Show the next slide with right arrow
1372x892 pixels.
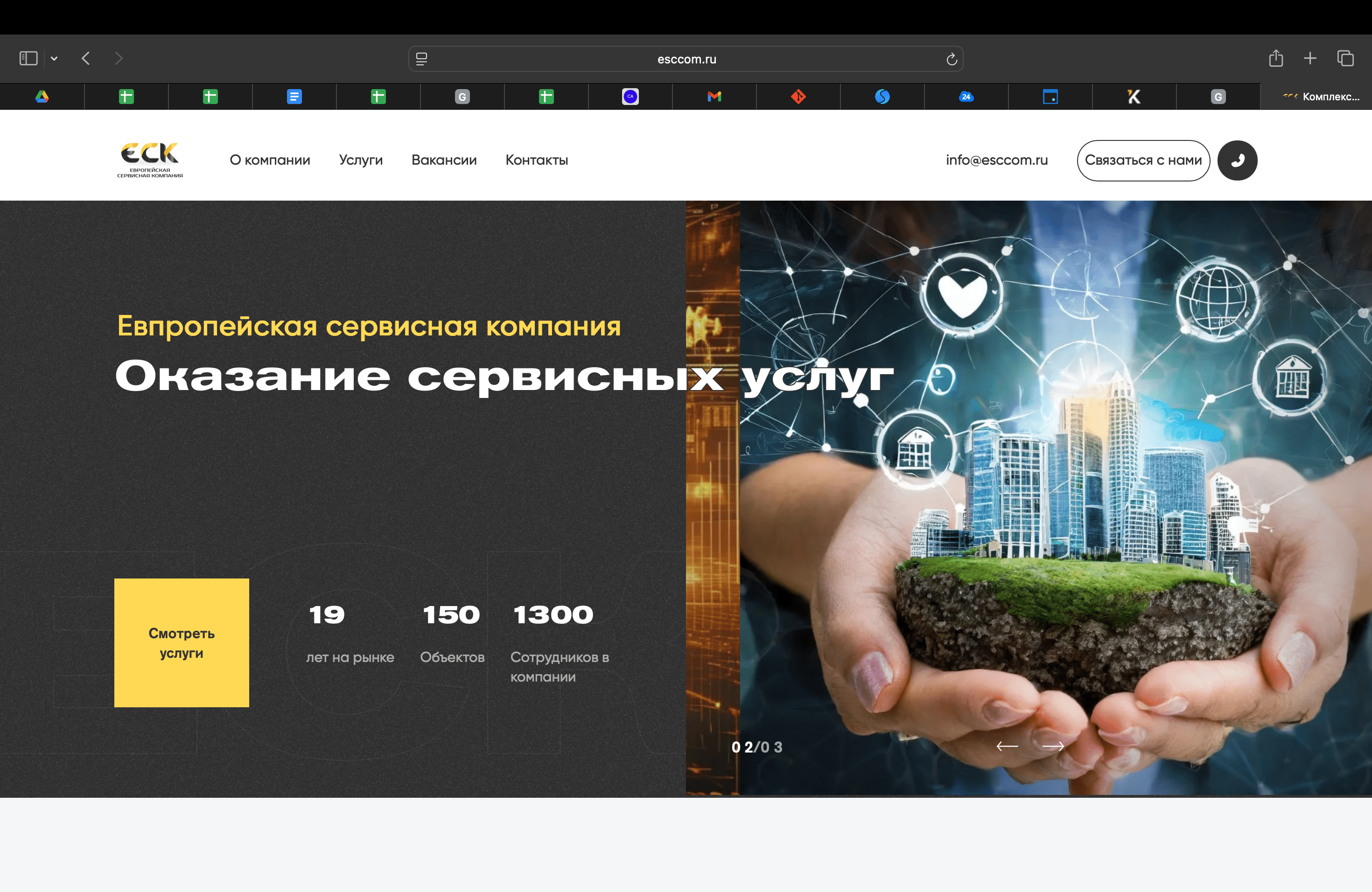coord(1053,746)
